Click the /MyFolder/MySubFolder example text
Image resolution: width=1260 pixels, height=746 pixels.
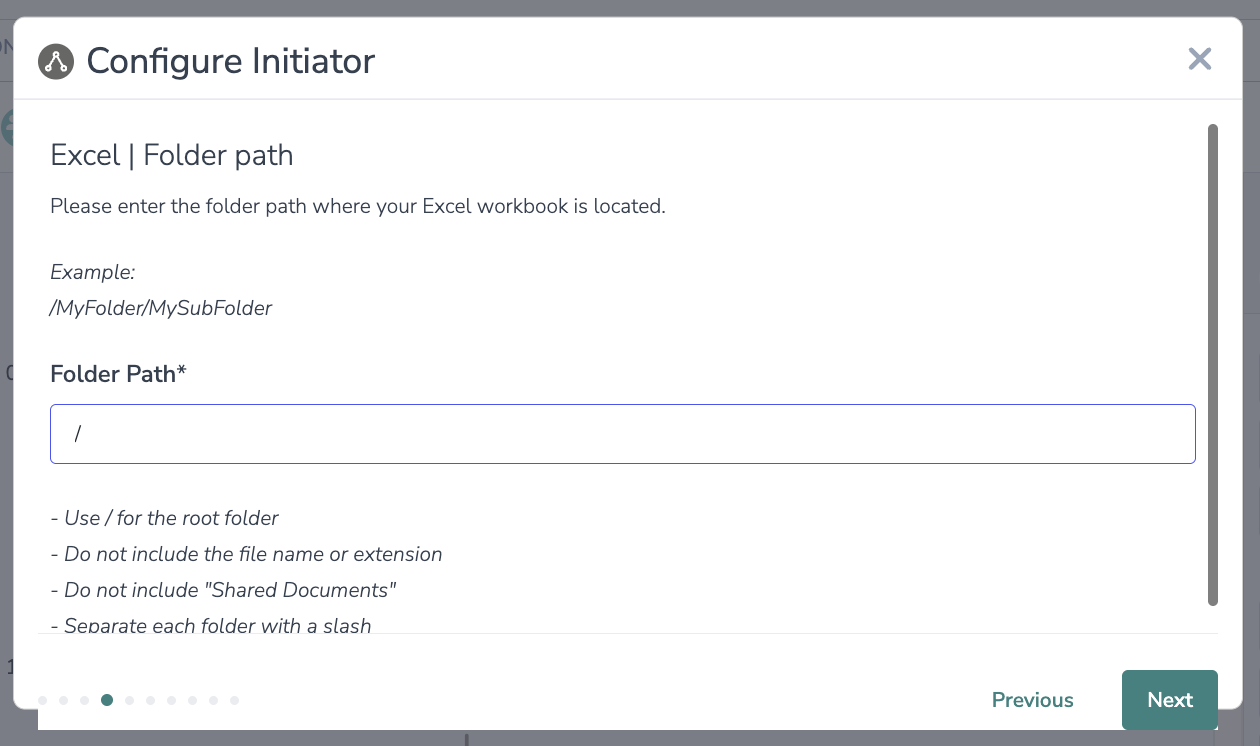coord(161,308)
